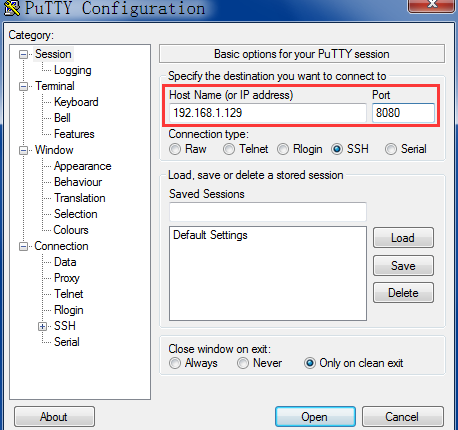
Task: Click the PuTTY icon in title bar
Action: (x=12, y=8)
